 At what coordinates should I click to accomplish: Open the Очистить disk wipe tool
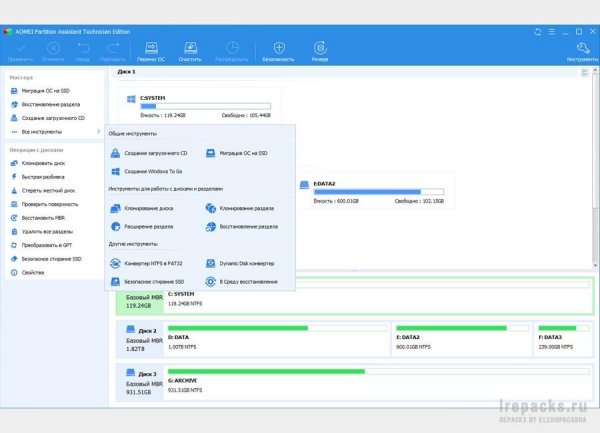(x=190, y=52)
